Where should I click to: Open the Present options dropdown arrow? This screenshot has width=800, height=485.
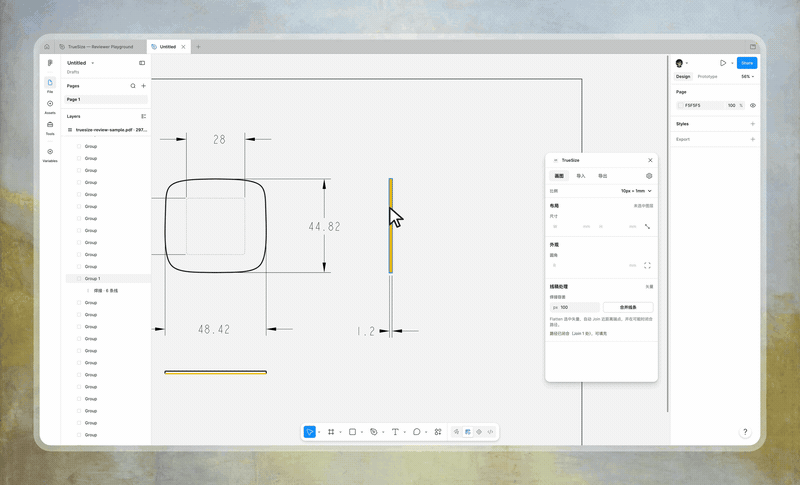pyautogui.click(x=732, y=63)
